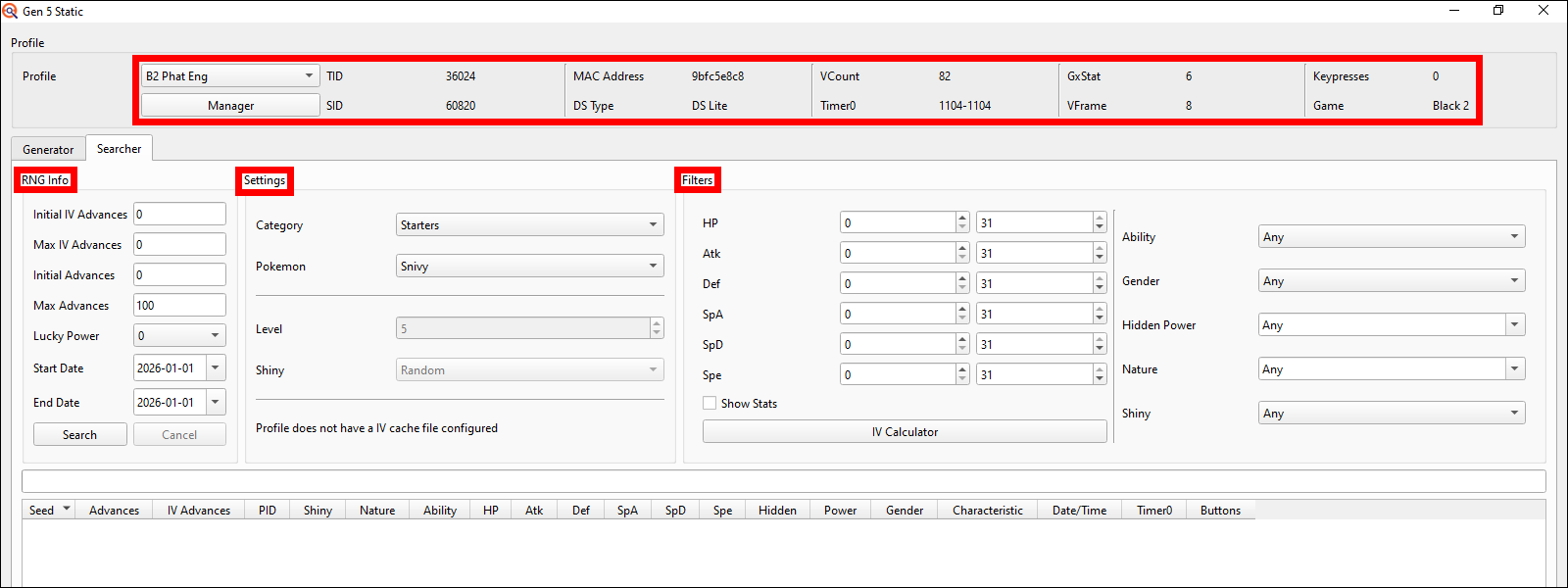Increase the HP minimum spinner
1568x588 pixels.
click(962, 218)
